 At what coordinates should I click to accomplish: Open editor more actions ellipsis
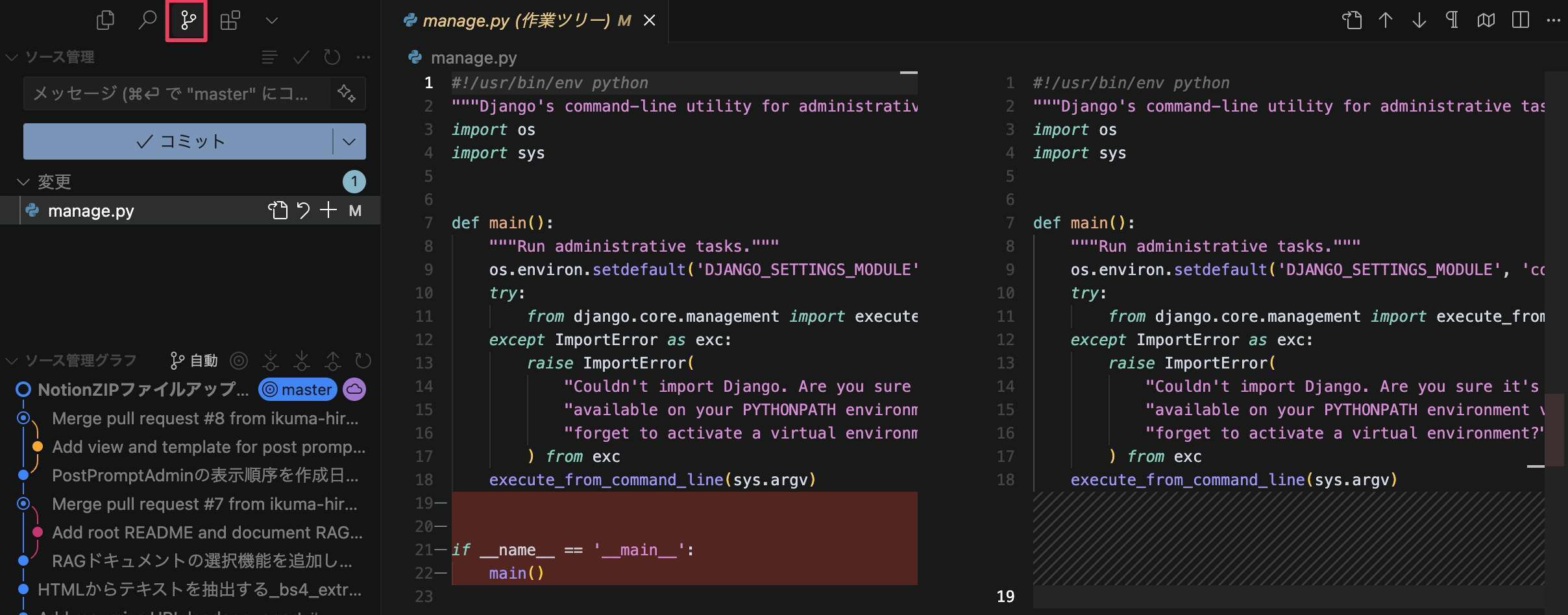pyautogui.click(x=1554, y=20)
